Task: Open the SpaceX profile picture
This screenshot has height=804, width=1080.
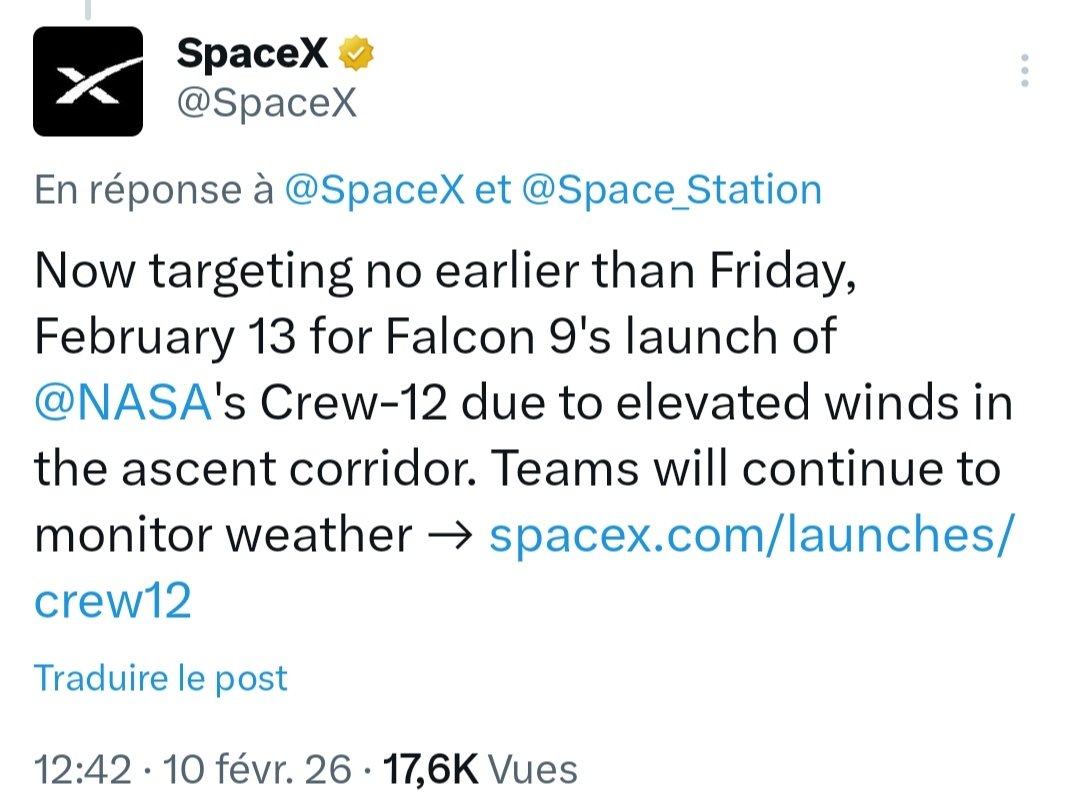Action: click(x=88, y=82)
